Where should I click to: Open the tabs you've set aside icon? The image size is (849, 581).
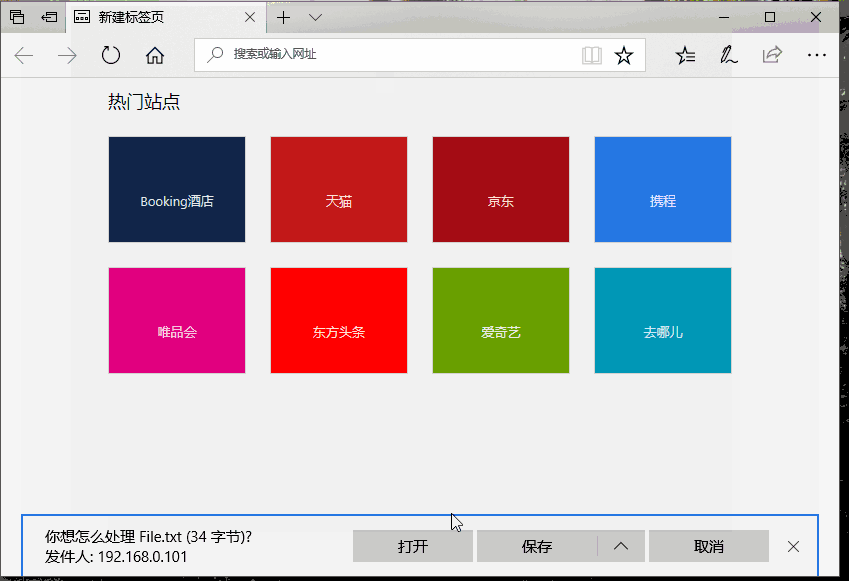(17, 17)
